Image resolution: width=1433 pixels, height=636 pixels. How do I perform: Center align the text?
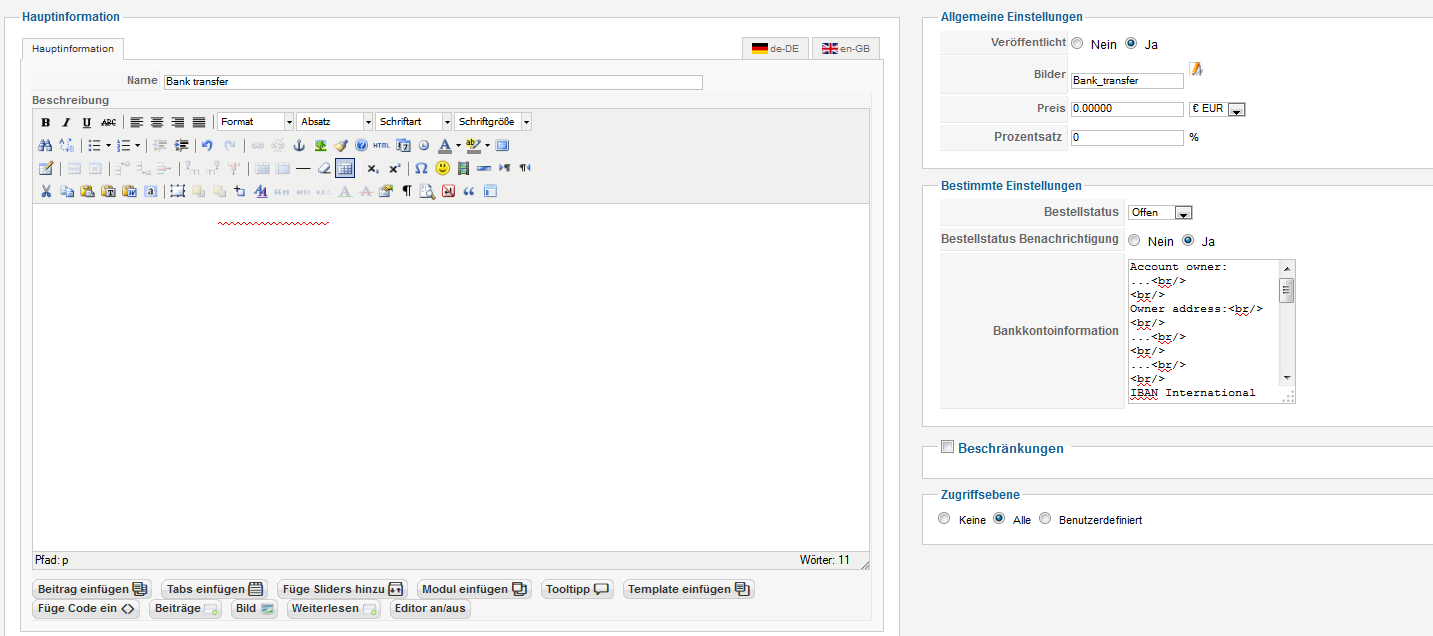(x=157, y=122)
